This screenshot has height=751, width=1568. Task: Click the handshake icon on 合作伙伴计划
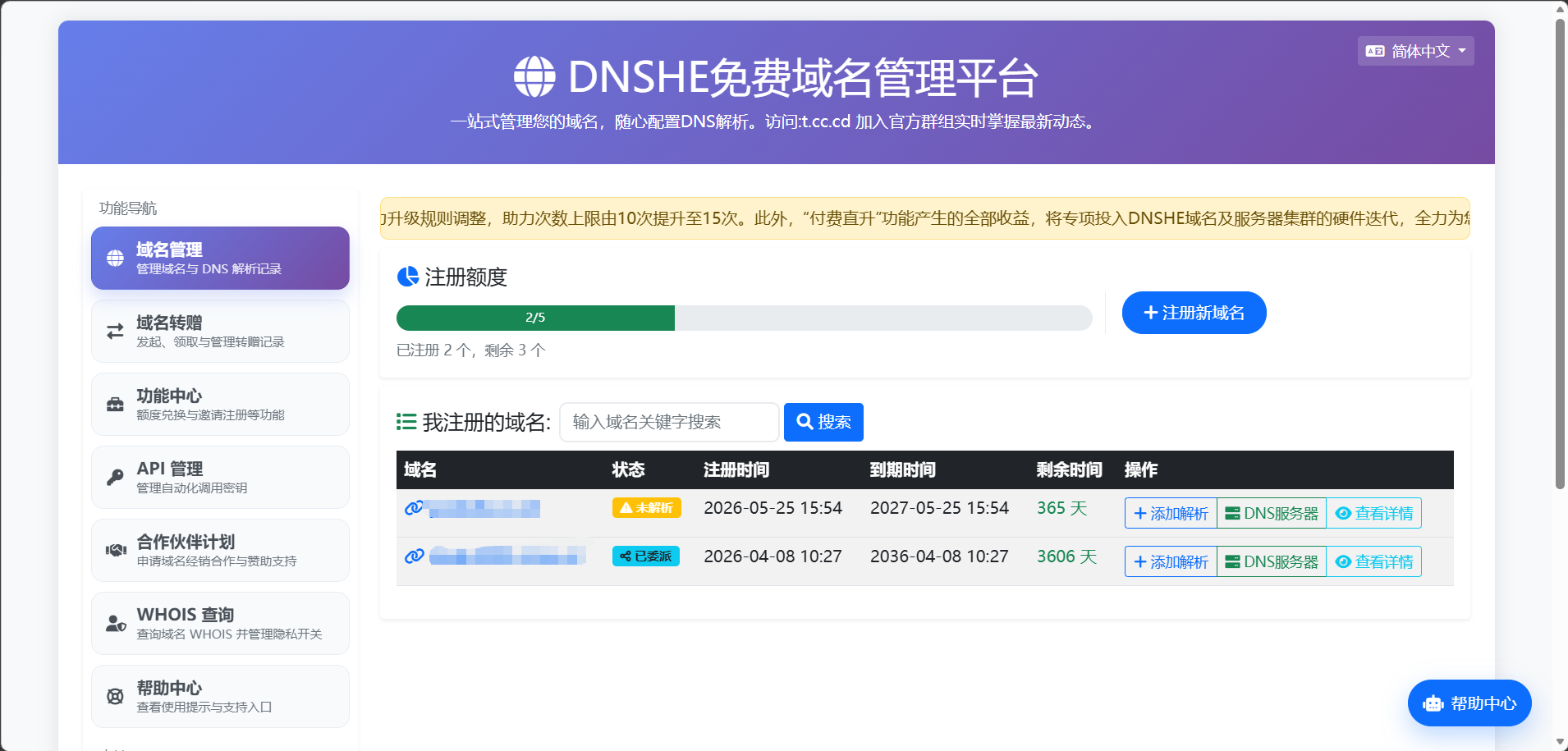tap(115, 550)
